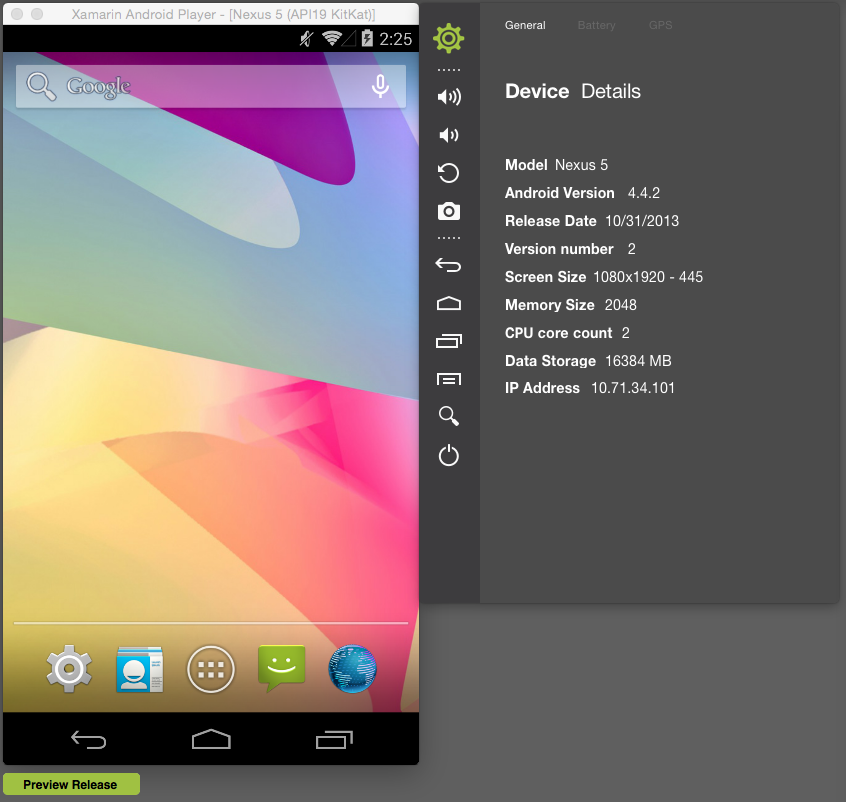The image size is (846, 802).
Task: Open the Android Settings app in dock
Action: pyautogui.click(x=69, y=669)
